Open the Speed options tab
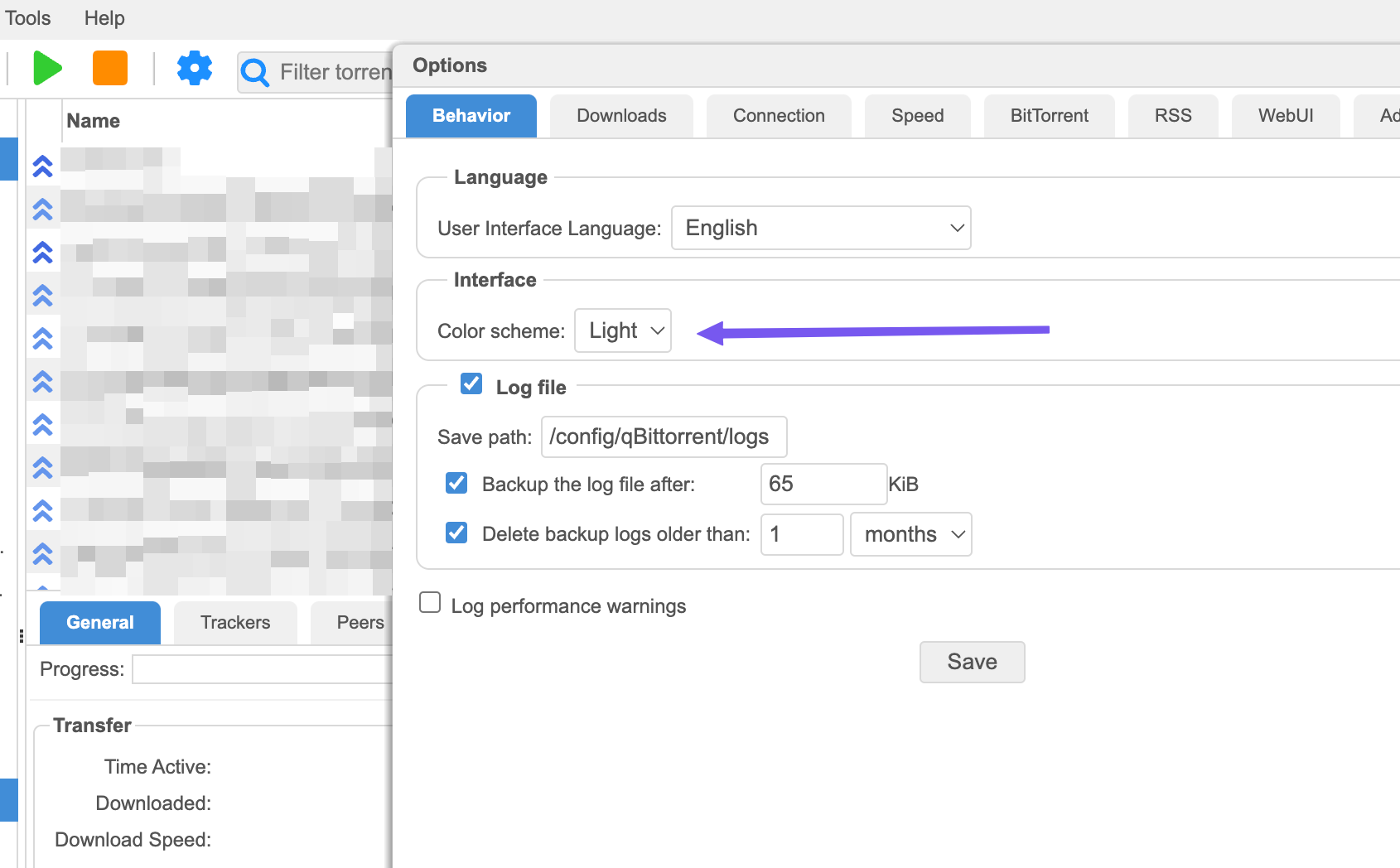The image size is (1400, 868). [918, 116]
